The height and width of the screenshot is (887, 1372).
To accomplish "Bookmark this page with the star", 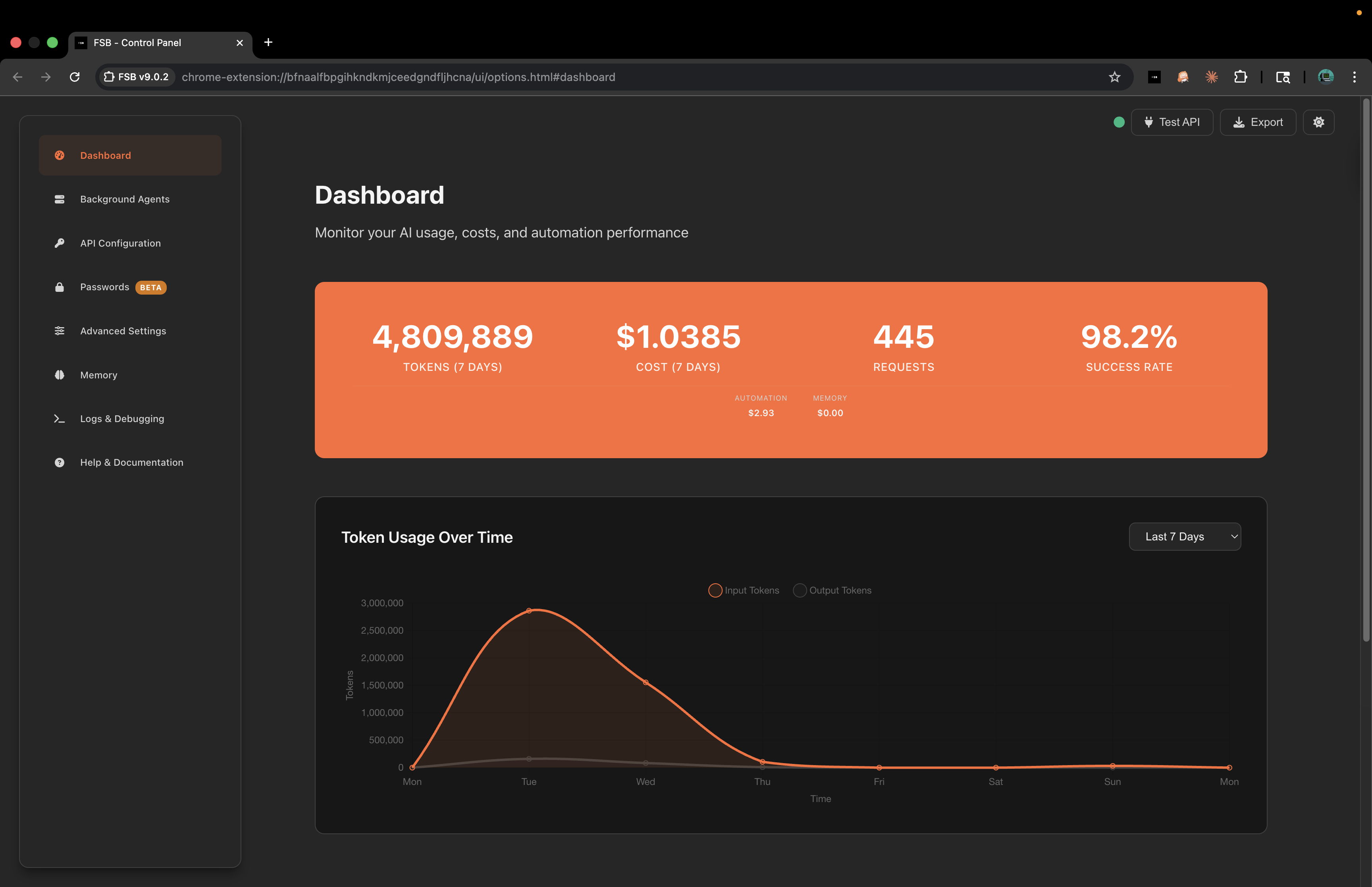I will tap(1115, 77).
